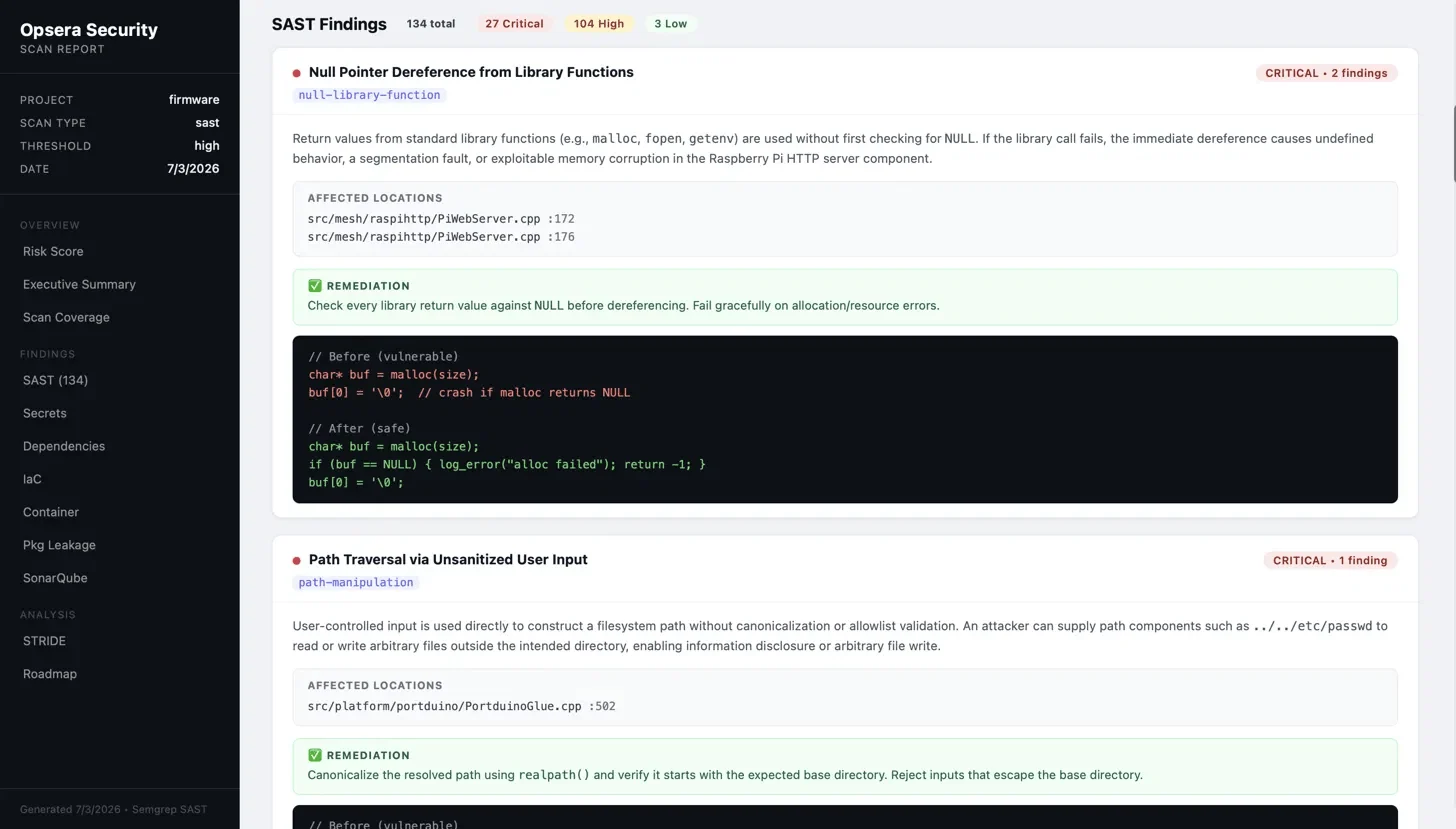Click the malloc vulnerable code line
This screenshot has height=829, width=1456.
click(x=394, y=374)
